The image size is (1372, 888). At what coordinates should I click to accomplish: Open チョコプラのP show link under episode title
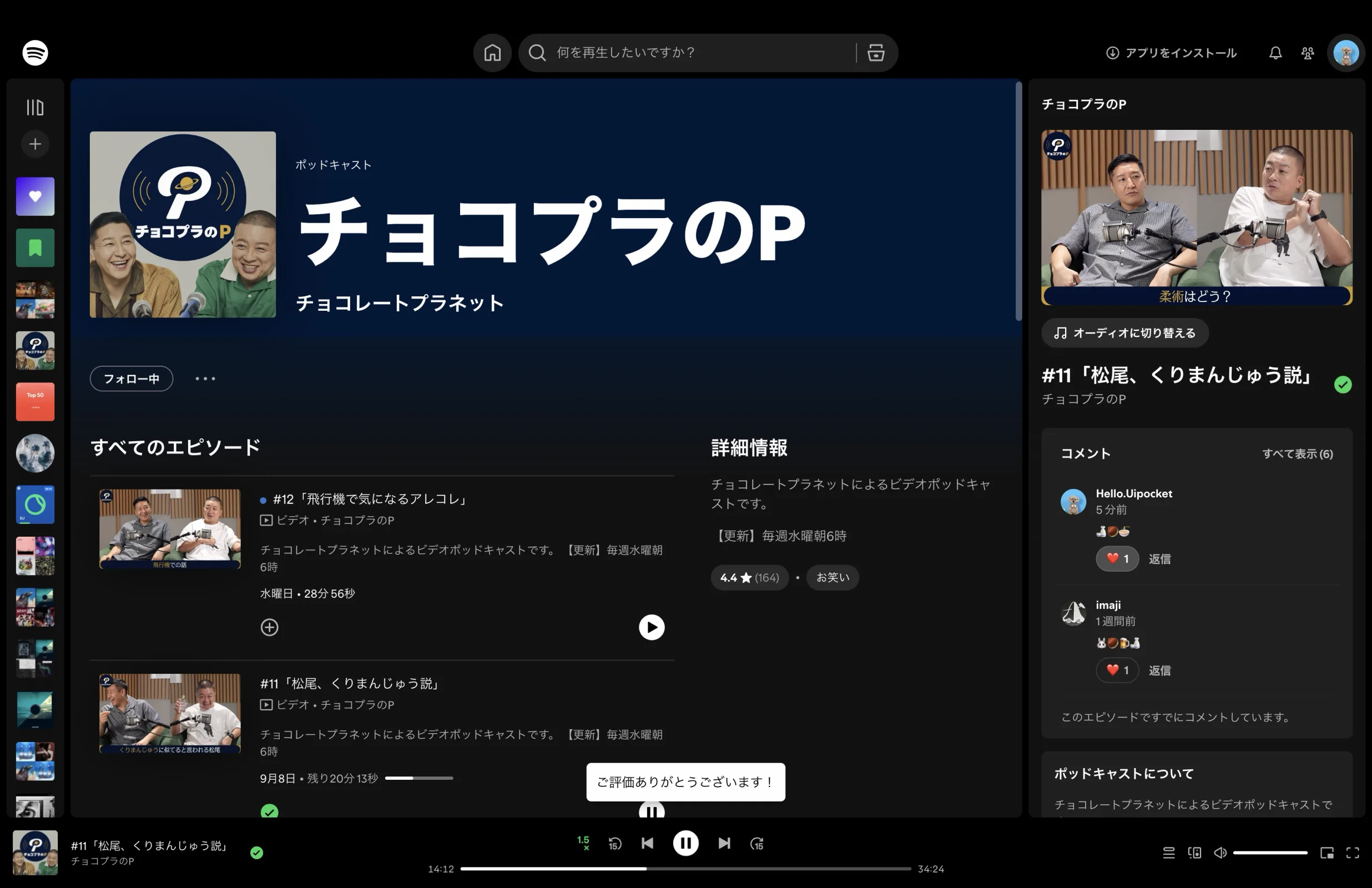pos(1083,399)
